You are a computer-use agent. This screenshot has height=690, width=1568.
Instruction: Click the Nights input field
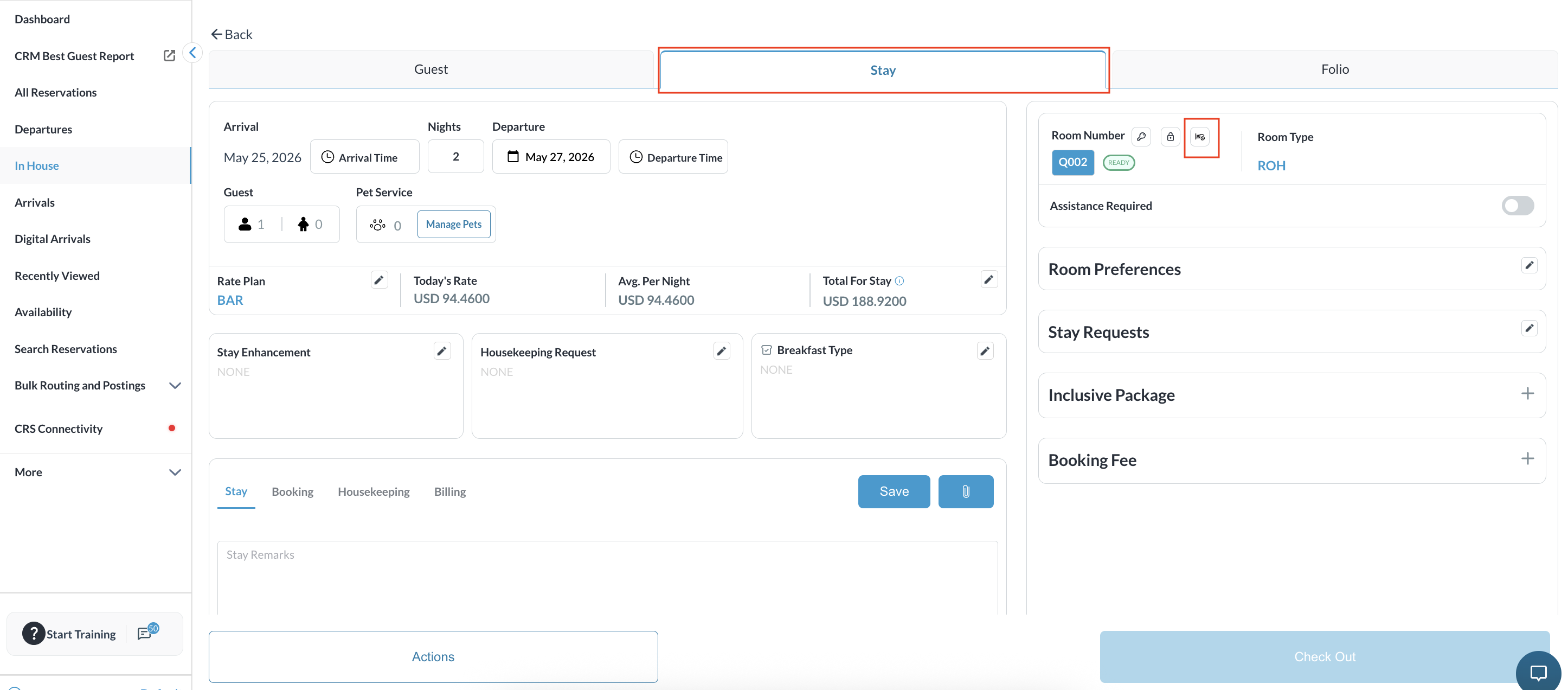[455, 157]
